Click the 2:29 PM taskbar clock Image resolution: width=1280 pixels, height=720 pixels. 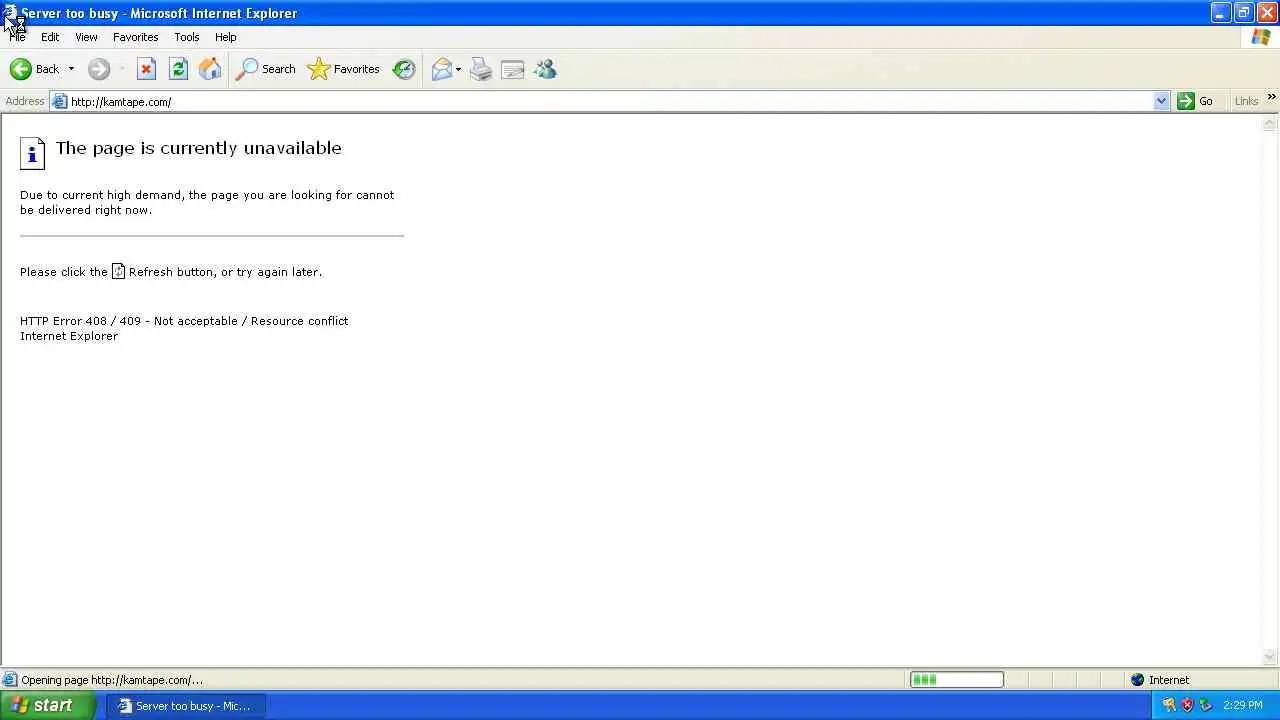click(x=1243, y=705)
